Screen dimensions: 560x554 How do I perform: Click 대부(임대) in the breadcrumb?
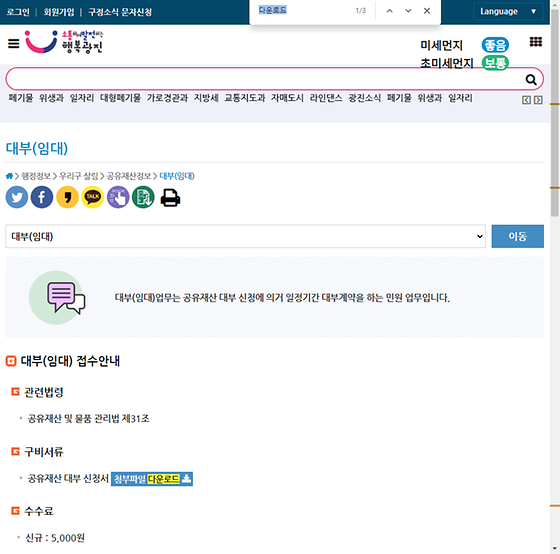click(177, 176)
